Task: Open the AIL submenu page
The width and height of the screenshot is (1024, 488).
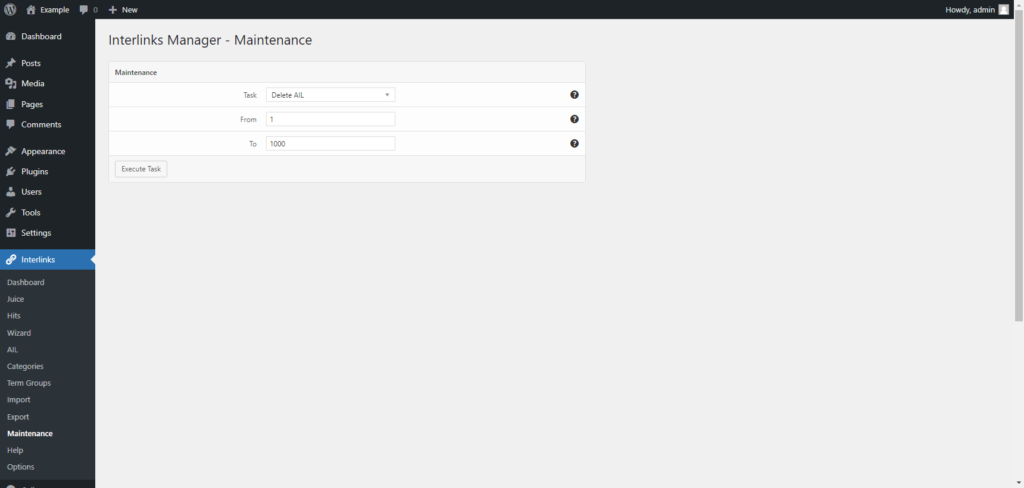Action: tap(12, 350)
